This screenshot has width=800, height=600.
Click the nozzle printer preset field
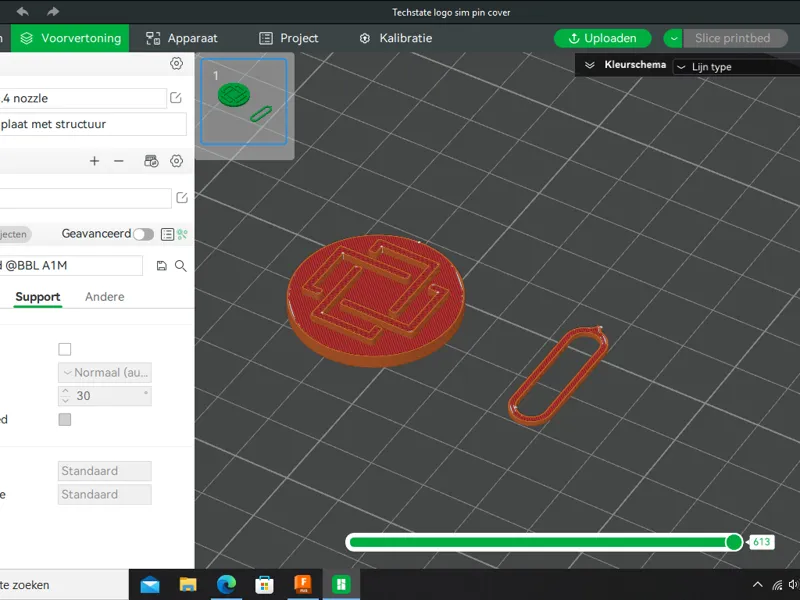tap(83, 98)
